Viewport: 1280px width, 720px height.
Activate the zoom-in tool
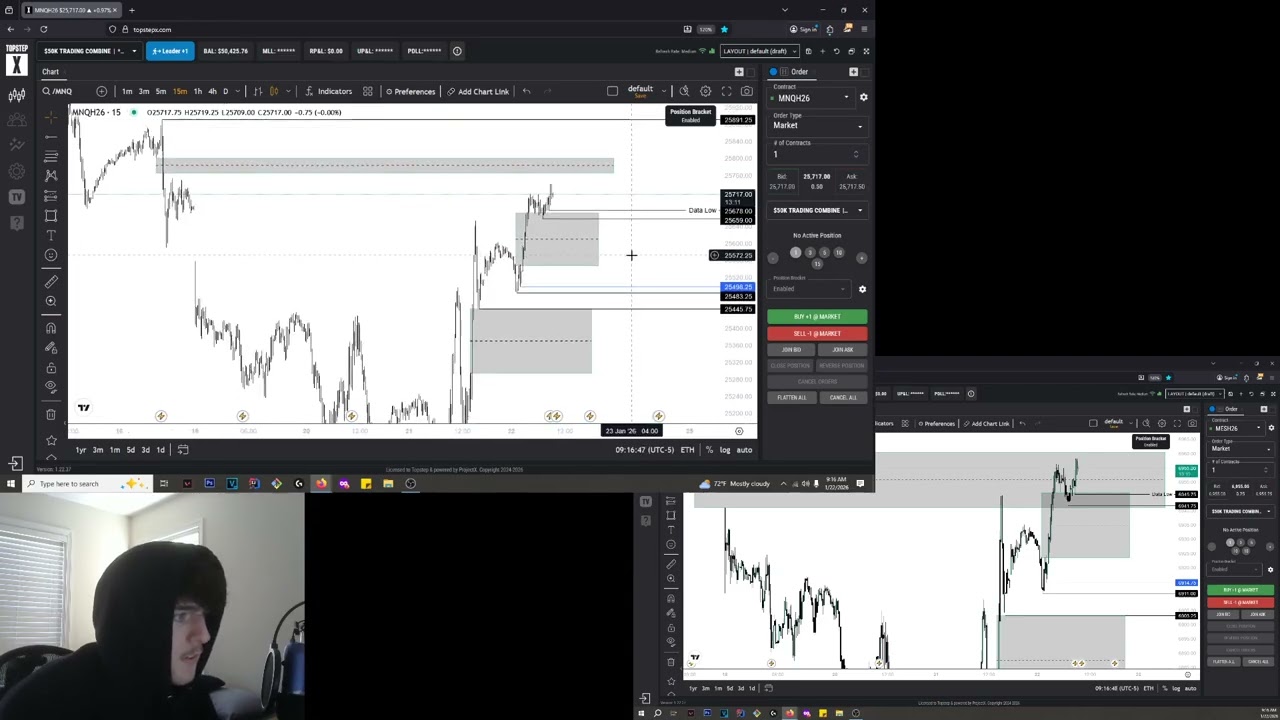pos(51,301)
